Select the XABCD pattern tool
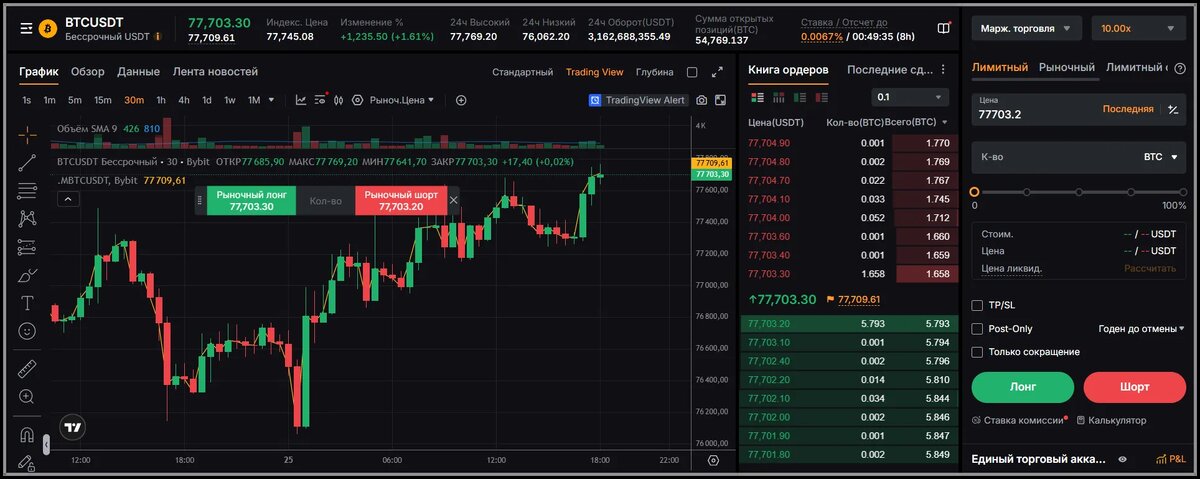This screenshot has height=479, width=1200. (x=27, y=218)
